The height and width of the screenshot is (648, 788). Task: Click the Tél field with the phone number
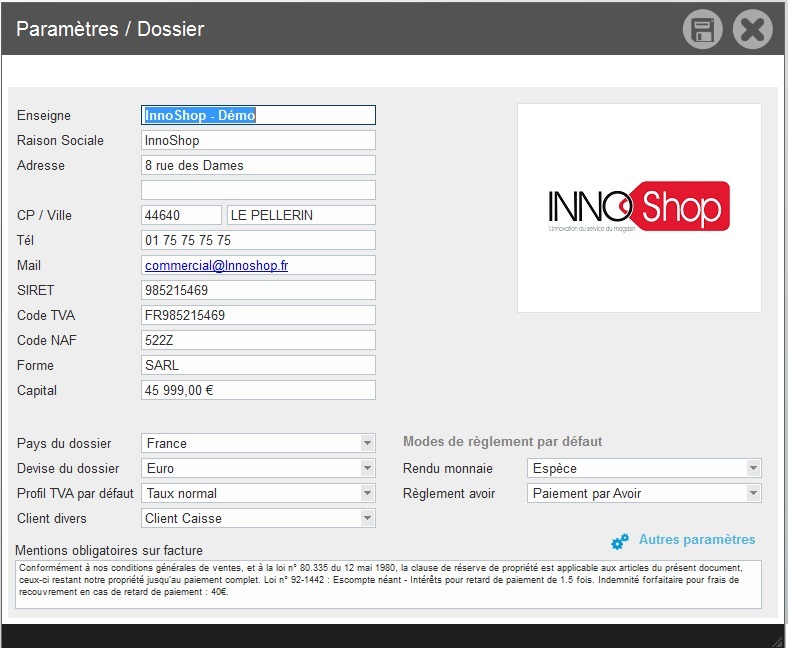[258, 240]
